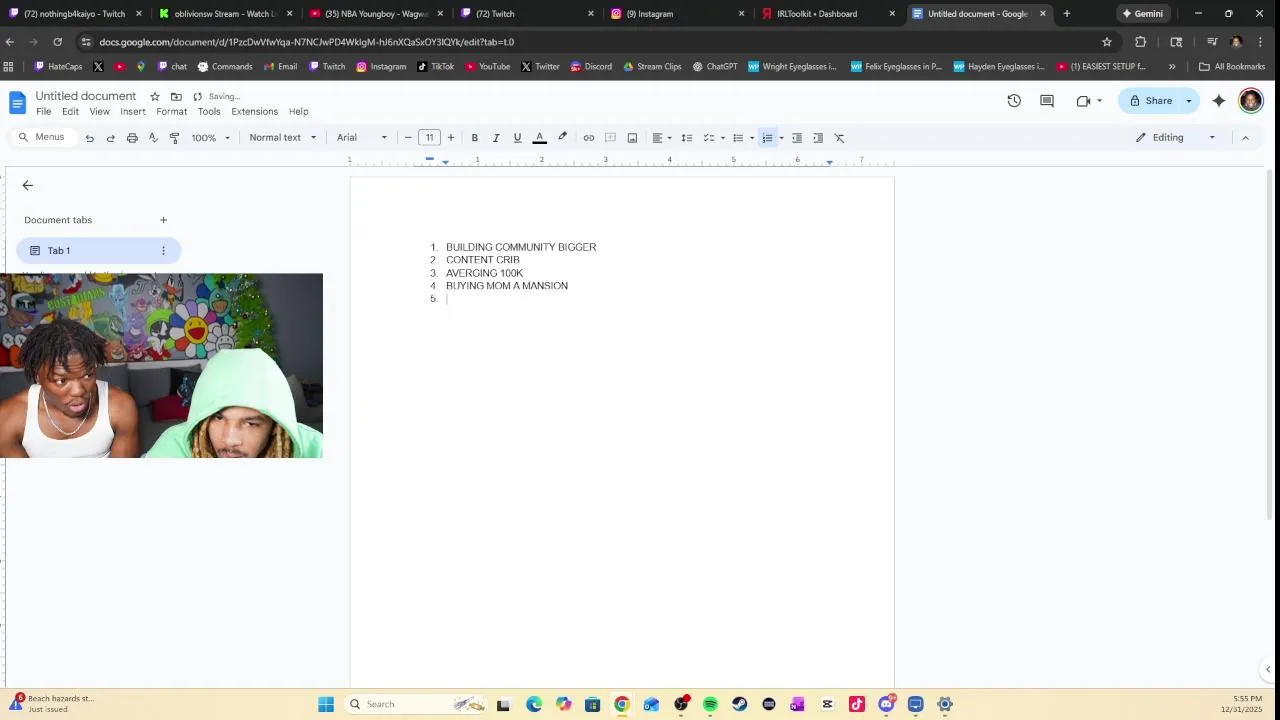Click the Insert link icon
The height and width of the screenshot is (720, 1280).
588,138
